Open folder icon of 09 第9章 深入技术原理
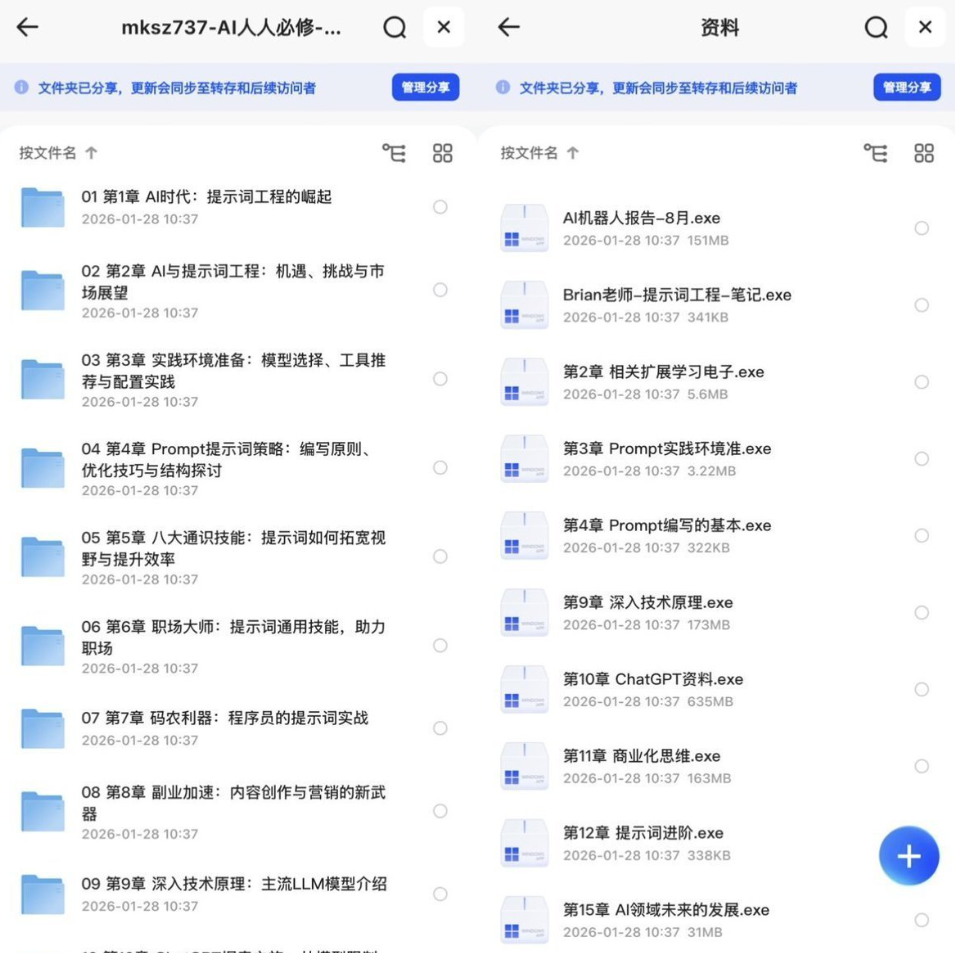Image resolution: width=955 pixels, height=953 pixels. 43,894
